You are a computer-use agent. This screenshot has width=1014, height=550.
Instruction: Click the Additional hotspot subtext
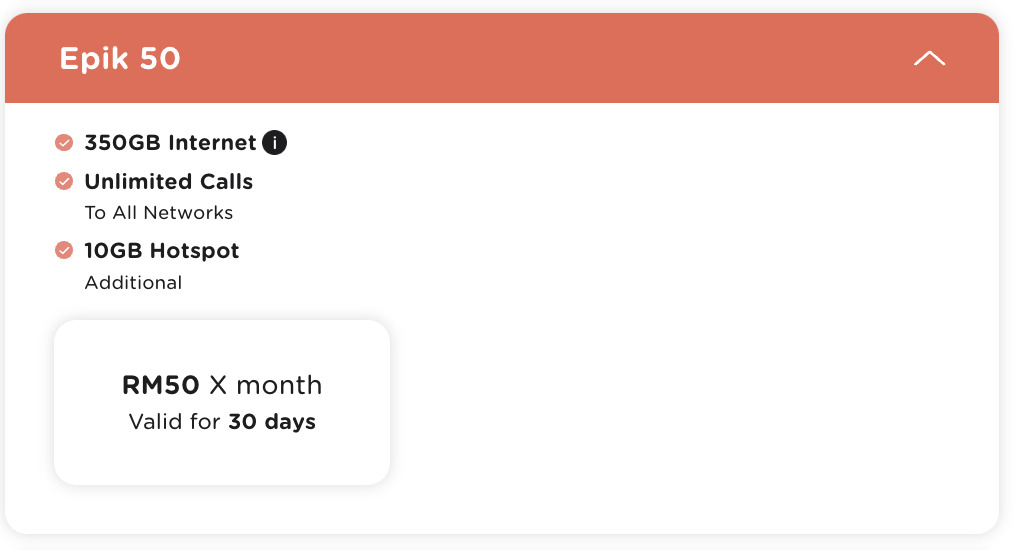133,282
